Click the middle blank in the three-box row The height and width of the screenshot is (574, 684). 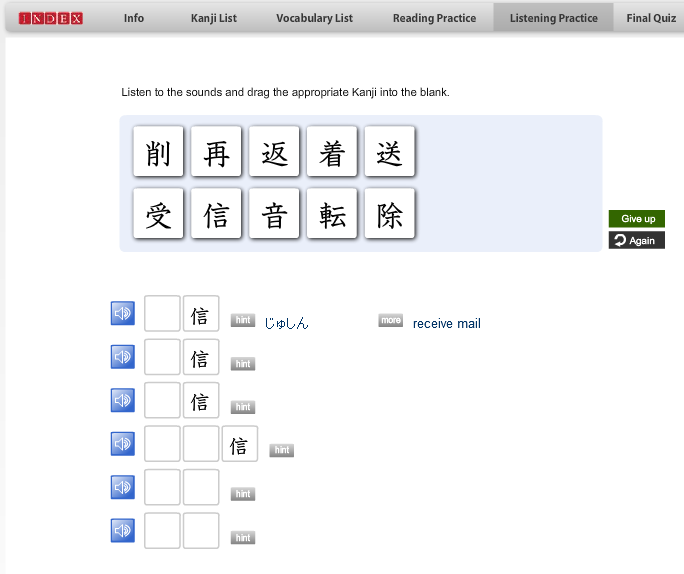point(201,444)
